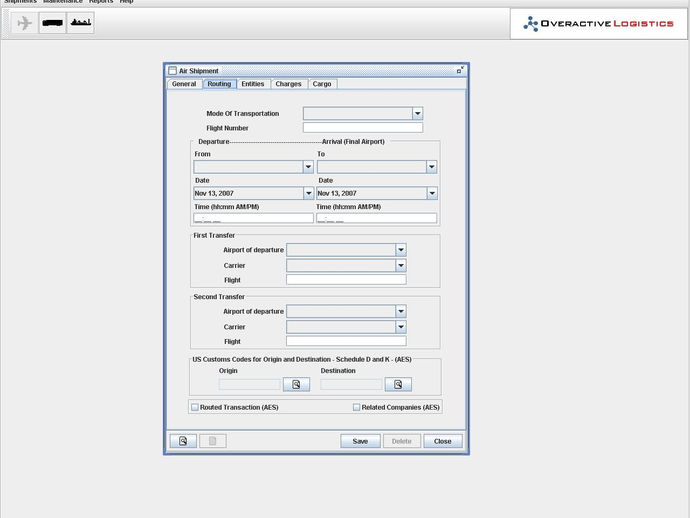This screenshot has height=518, width=690.
Task: Open First Transfer Airport of departure dropdown
Action: 400,250
